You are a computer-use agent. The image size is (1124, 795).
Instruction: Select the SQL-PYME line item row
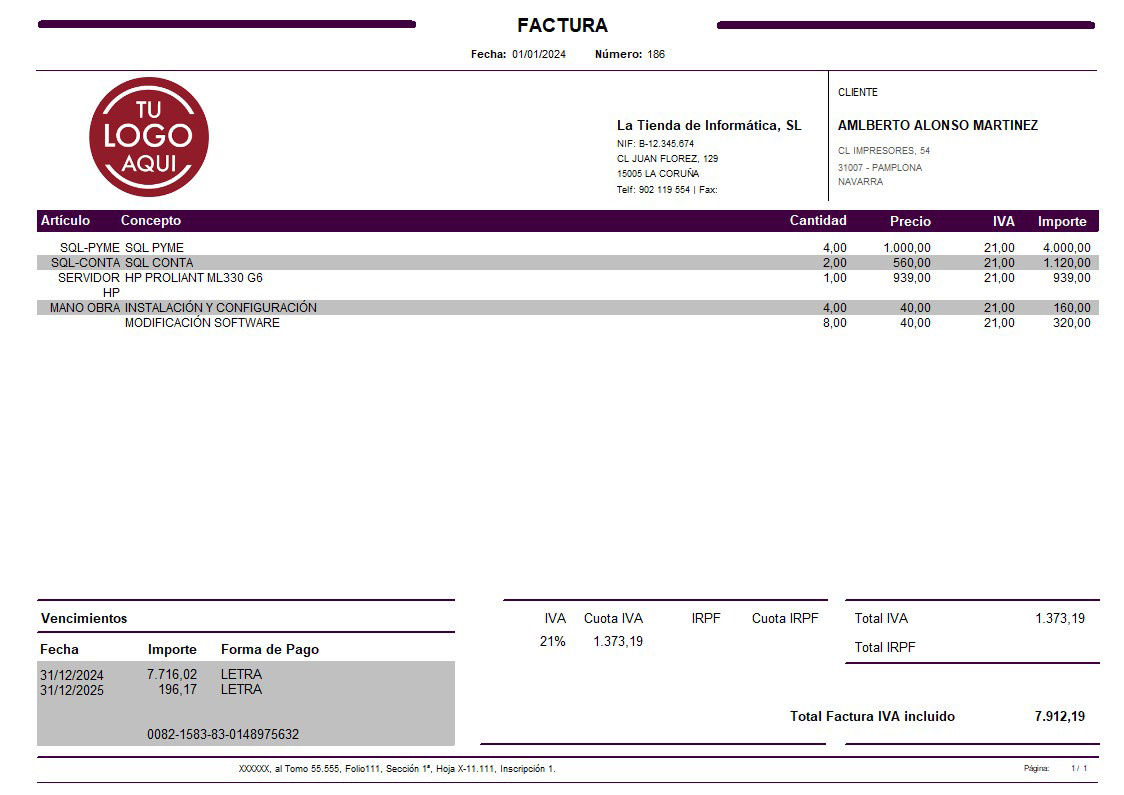pos(400,247)
